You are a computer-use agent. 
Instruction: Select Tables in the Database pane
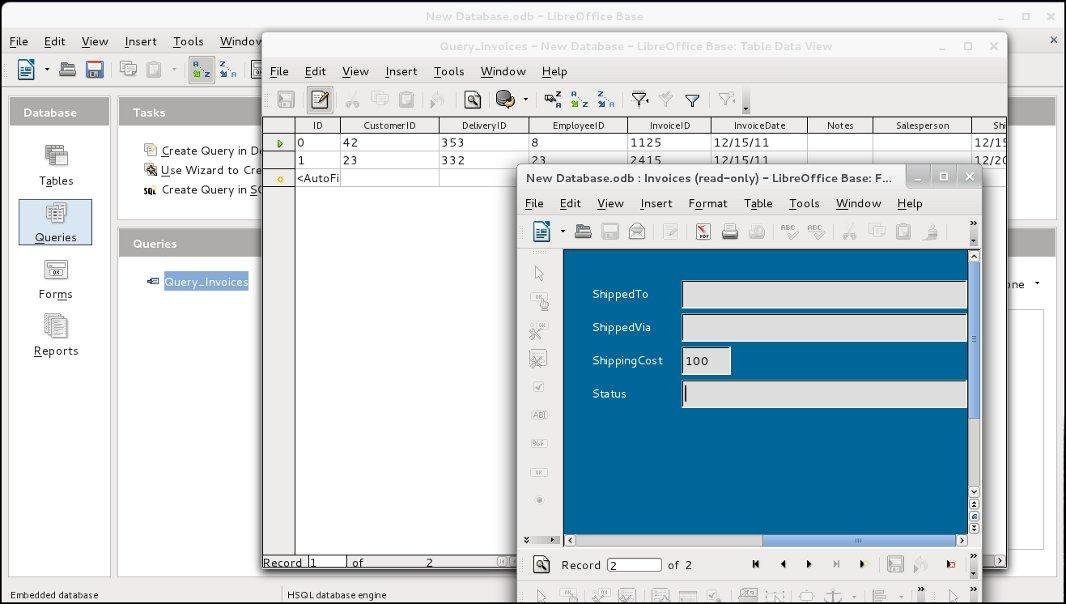tap(56, 165)
